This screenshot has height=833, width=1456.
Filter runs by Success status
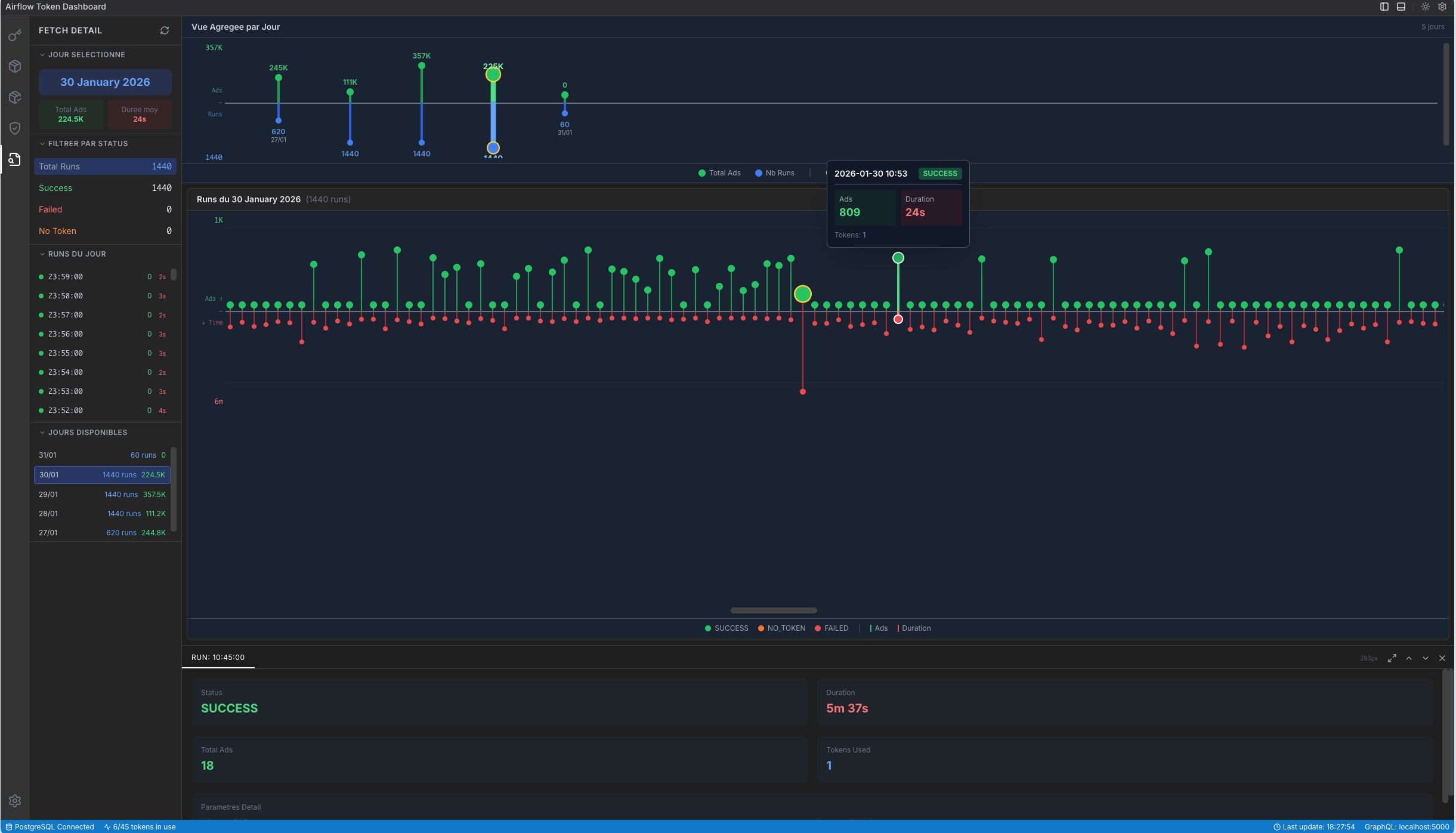tap(104, 188)
